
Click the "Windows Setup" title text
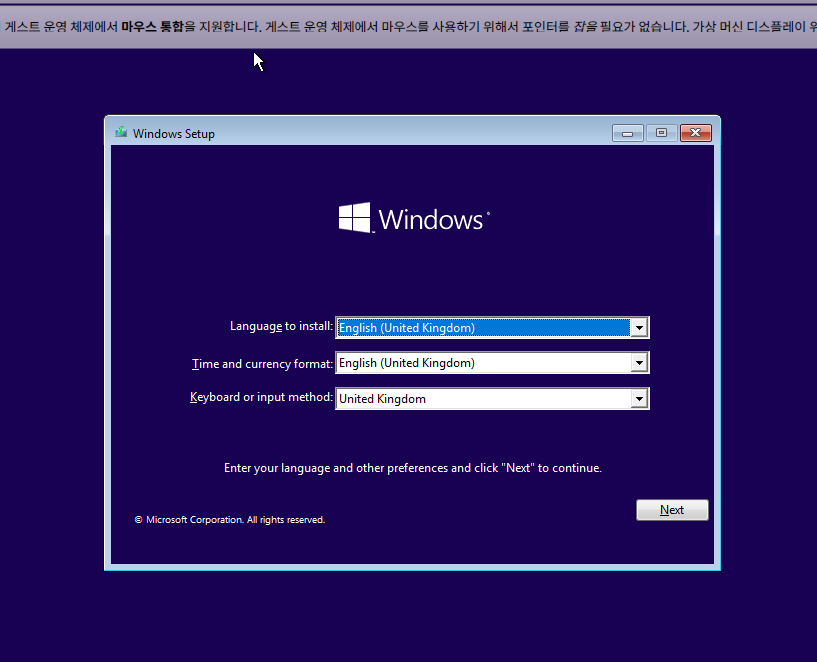(174, 134)
